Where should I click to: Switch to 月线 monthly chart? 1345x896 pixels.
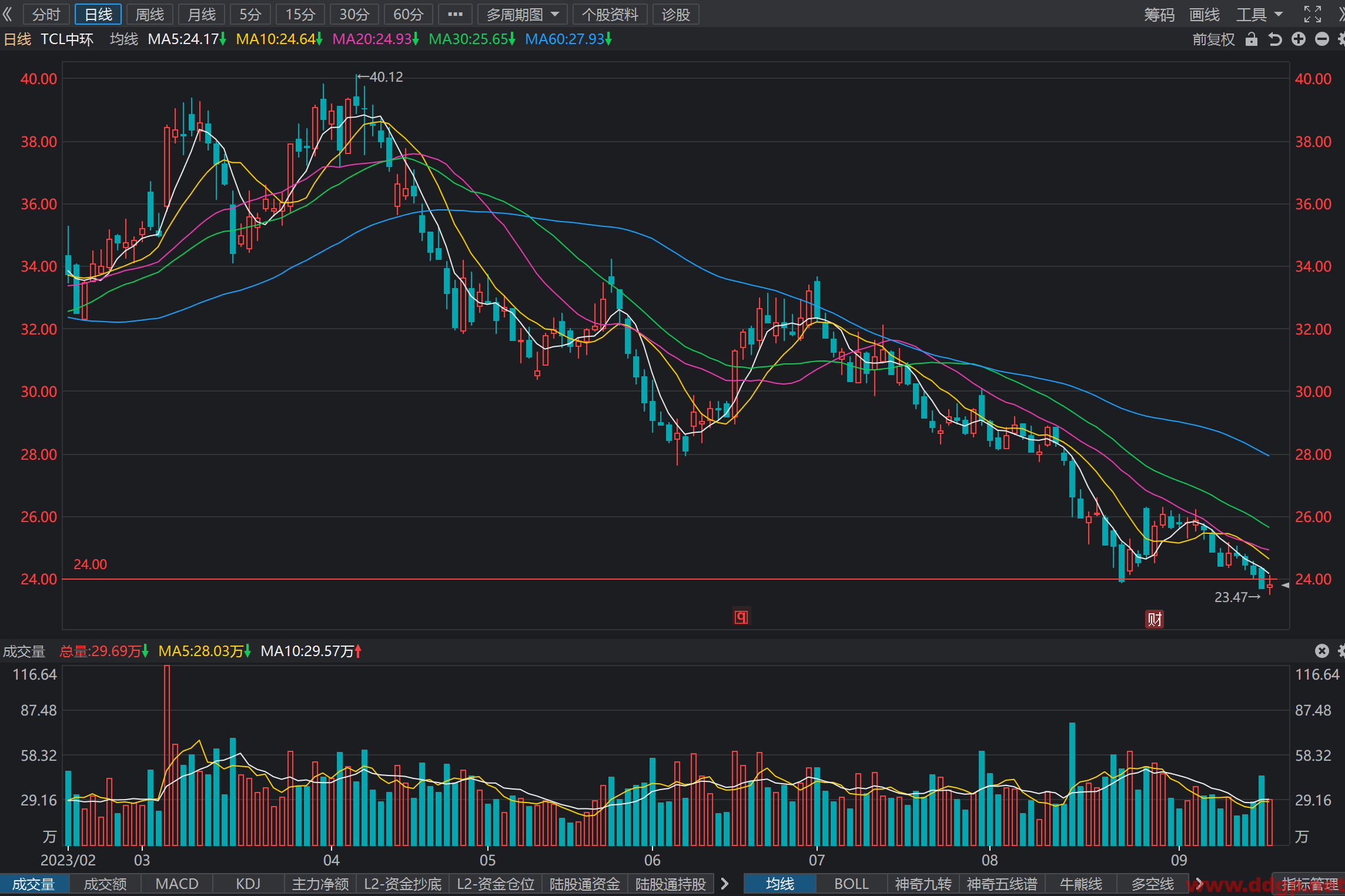click(x=202, y=14)
